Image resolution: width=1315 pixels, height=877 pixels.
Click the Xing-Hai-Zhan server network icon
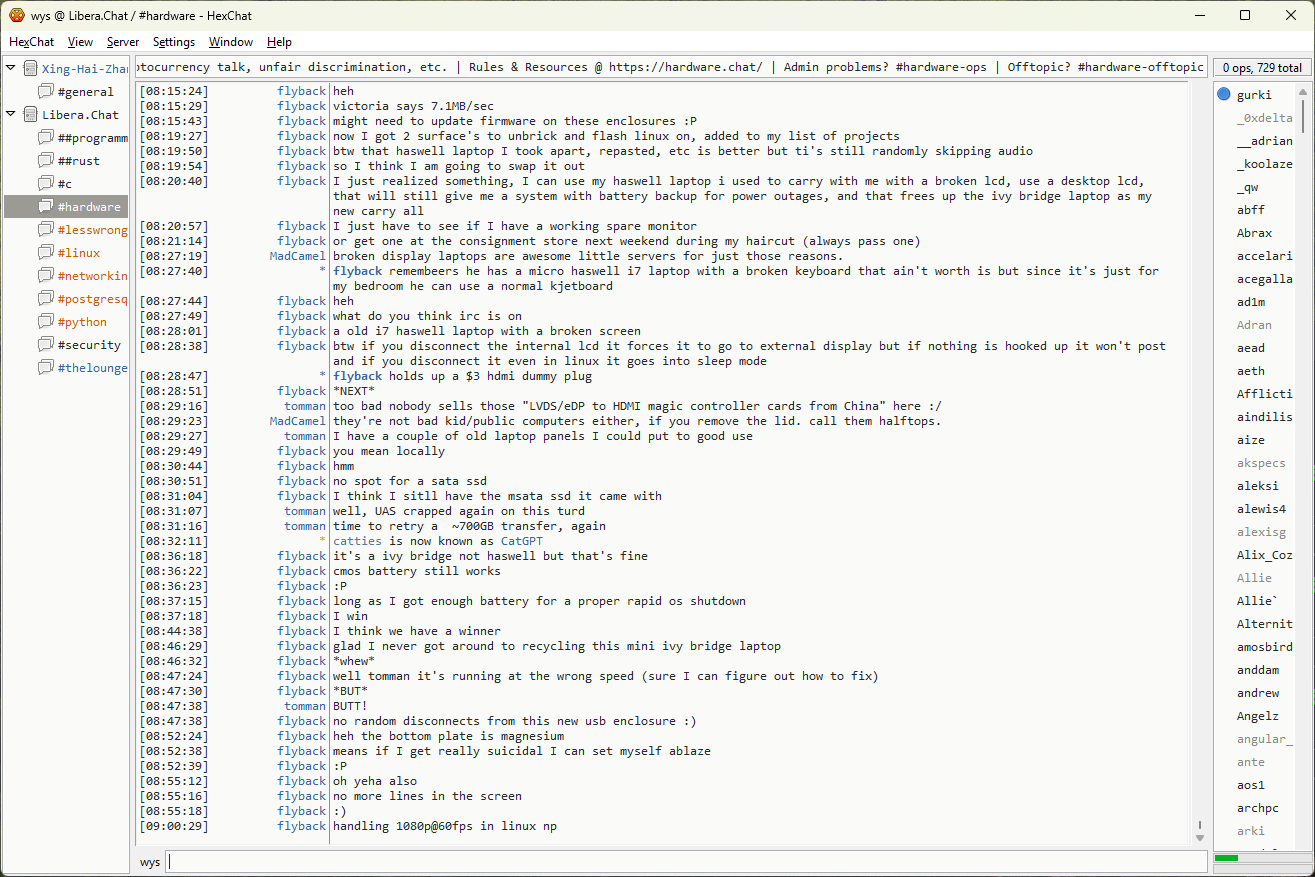31,69
